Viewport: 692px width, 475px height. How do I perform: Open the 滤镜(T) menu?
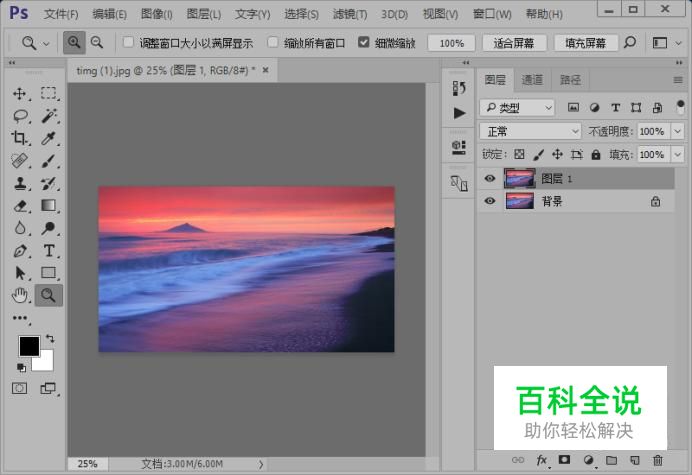tap(350, 14)
